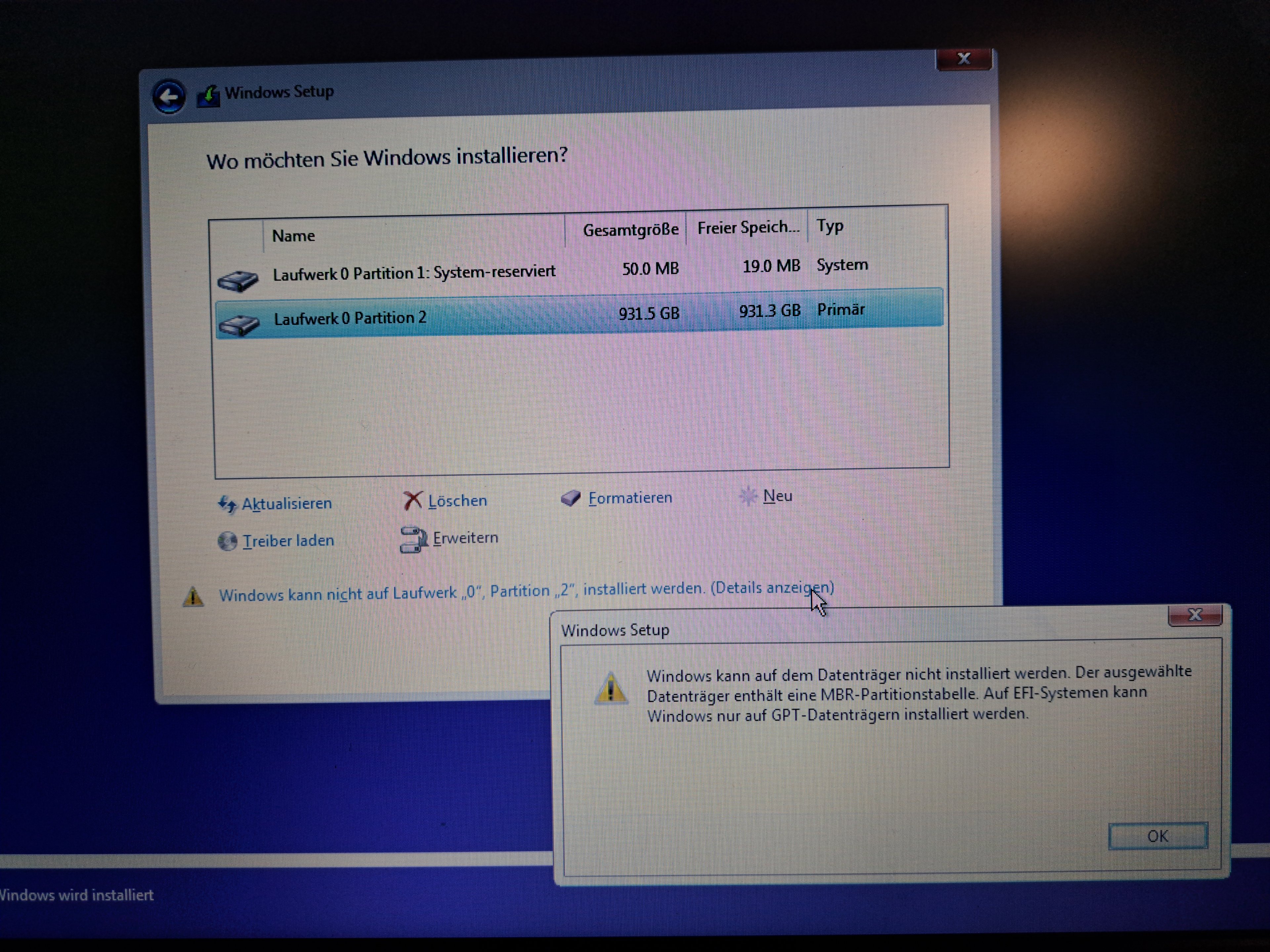Click the back arrow in Windows Setup

click(x=169, y=97)
